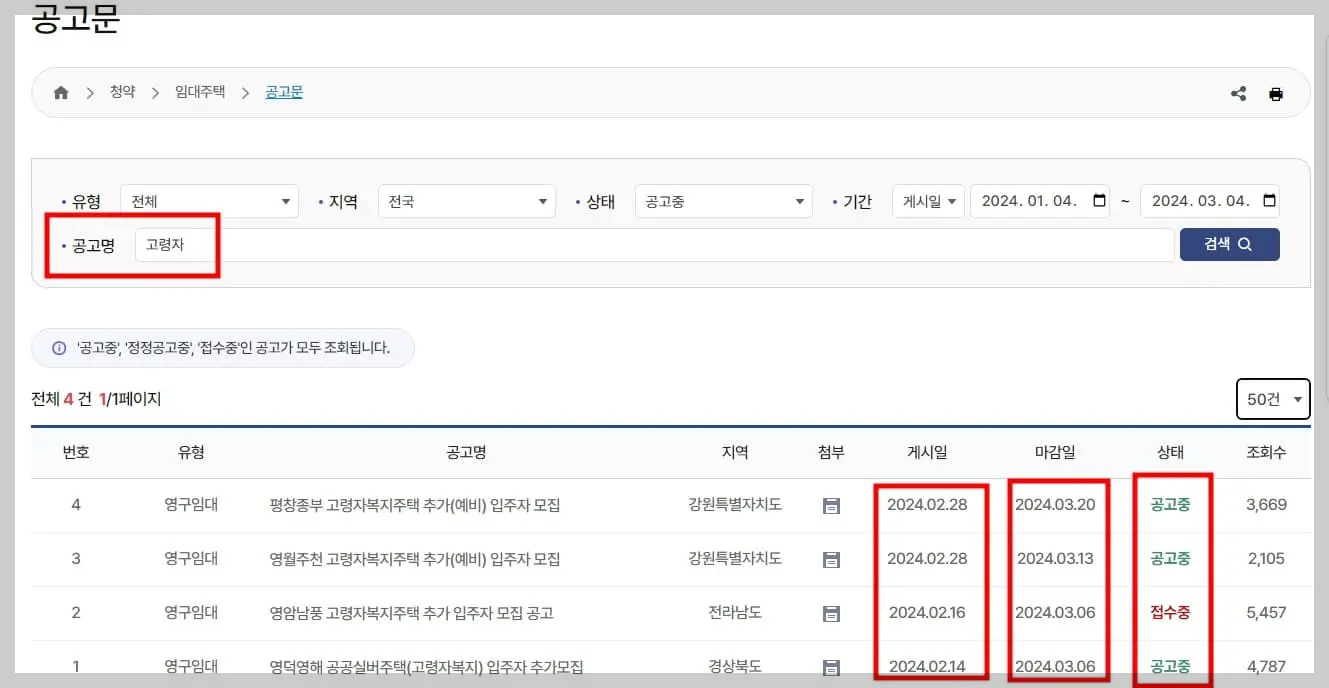Open the calendar picker for start date 2024.01.04

tap(1098, 200)
